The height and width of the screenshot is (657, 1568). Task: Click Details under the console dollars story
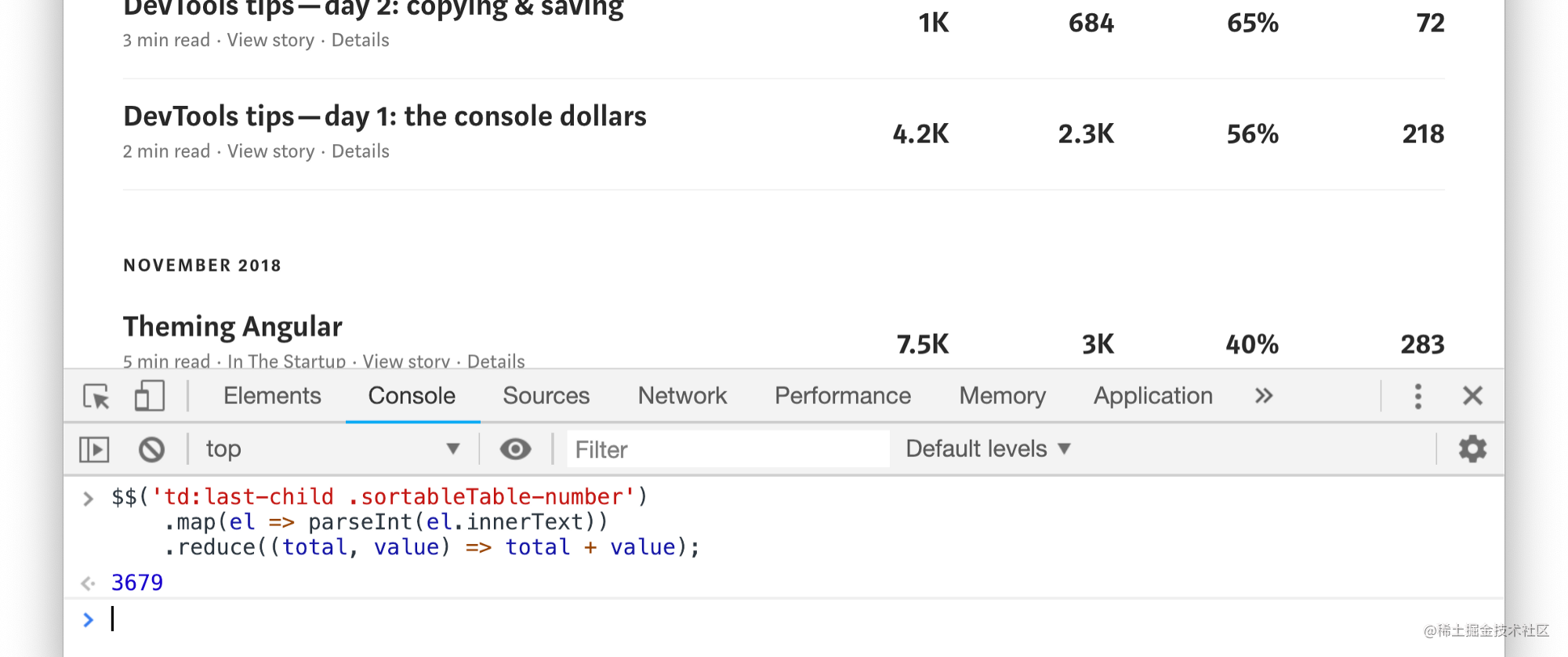pyautogui.click(x=360, y=151)
